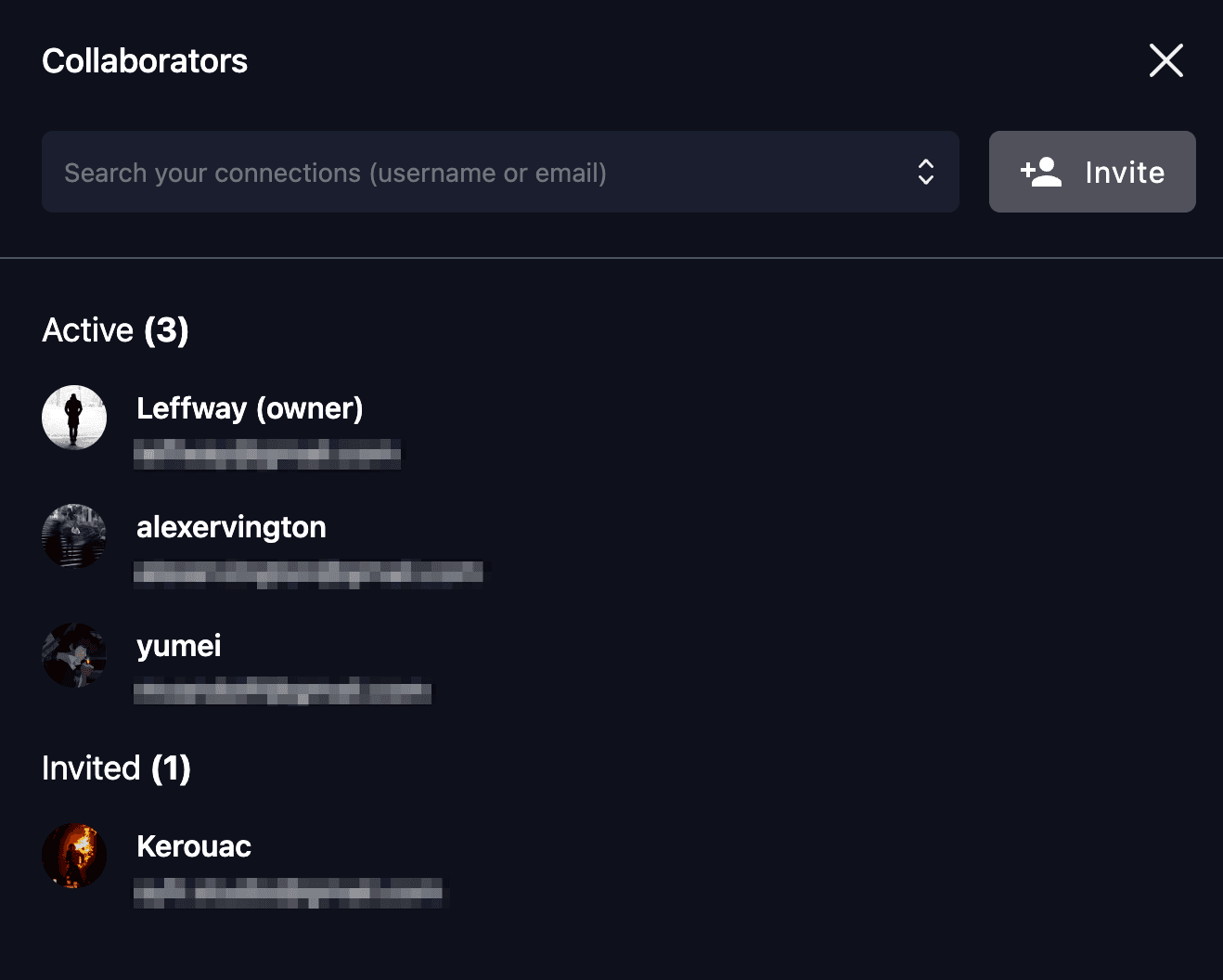Close the Collaborators dialog
The width and height of the screenshot is (1223, 980).
click(1165, 59)
